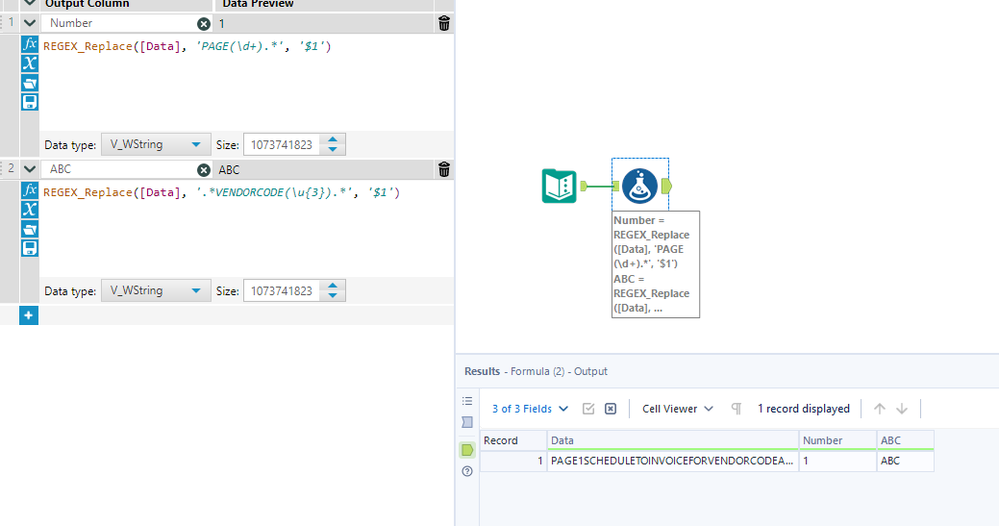
Task: Go to previous record with up arrow
Action: [879, 409]
